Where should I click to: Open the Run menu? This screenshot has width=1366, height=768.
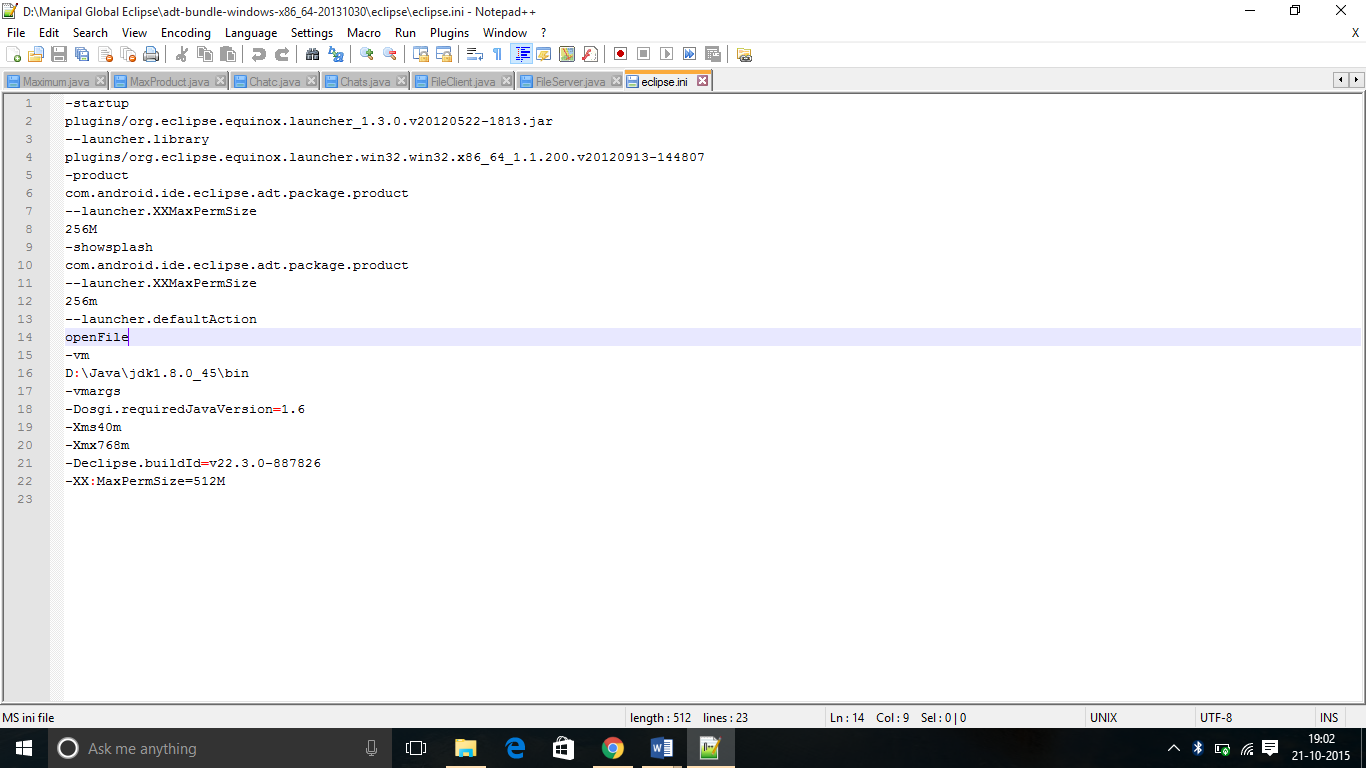pos(405,33)
